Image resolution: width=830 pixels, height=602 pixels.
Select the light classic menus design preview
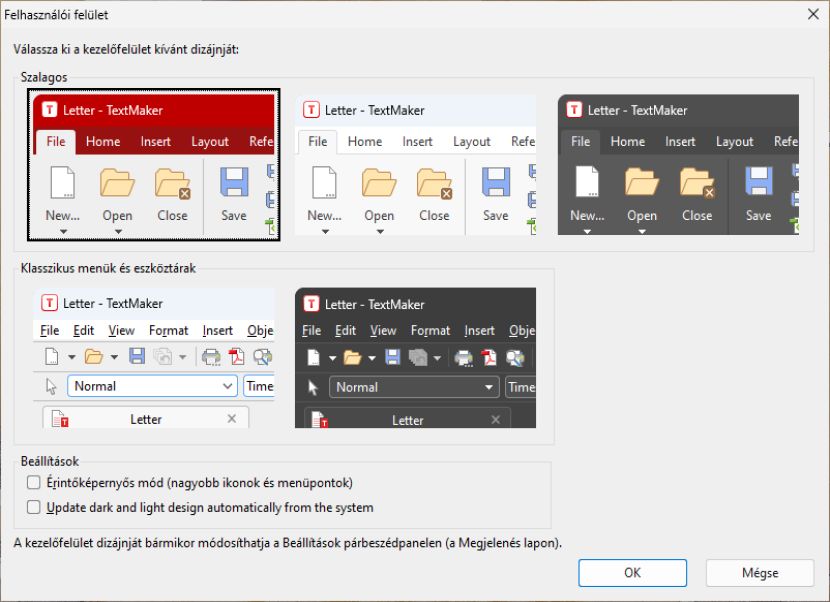(x=154, y=358)
